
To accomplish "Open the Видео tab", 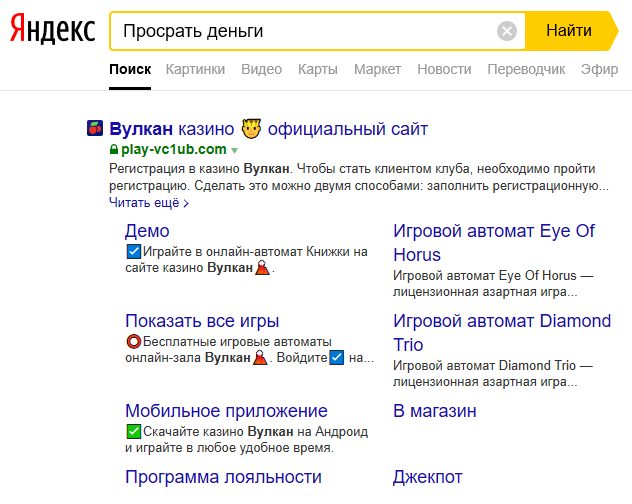I will [262, 69].
